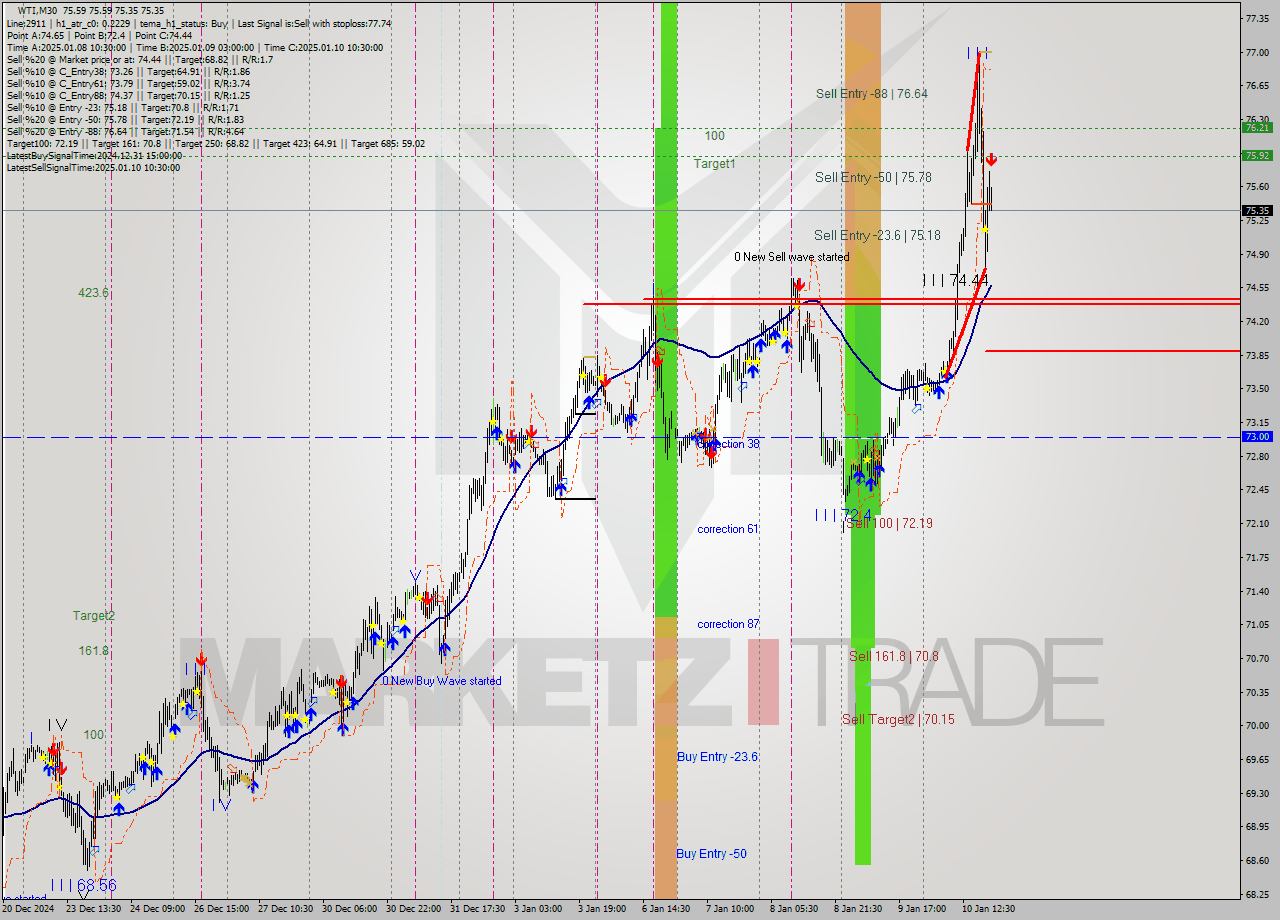Click the '100' level label above Target1
Image resolution: width=1280 pixels, height=920 pixels.
(714, 136)
